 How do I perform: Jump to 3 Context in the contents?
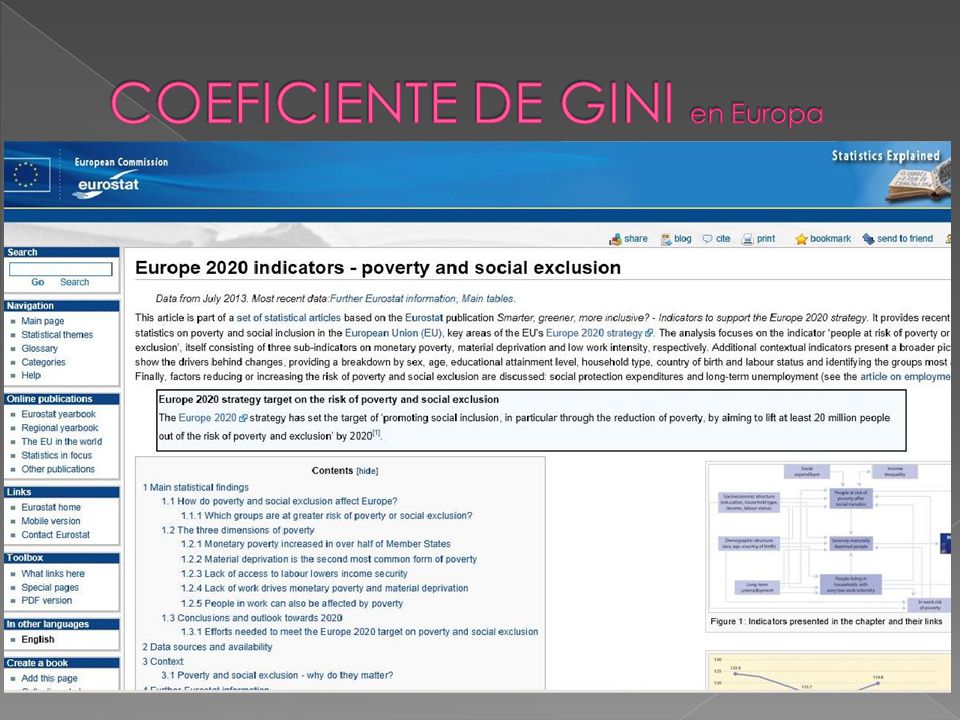(163, 662)
